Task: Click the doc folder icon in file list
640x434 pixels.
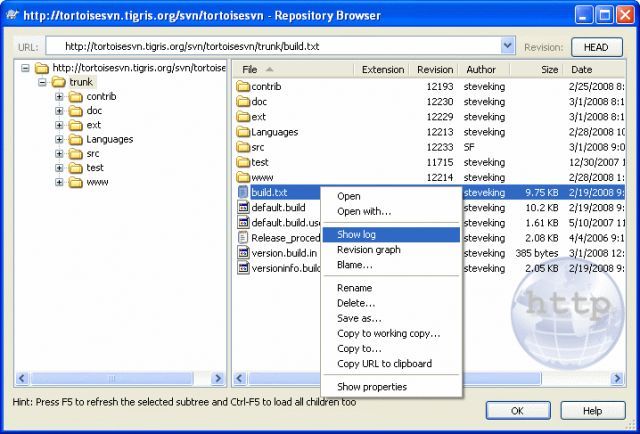Action: coord(243,102)
